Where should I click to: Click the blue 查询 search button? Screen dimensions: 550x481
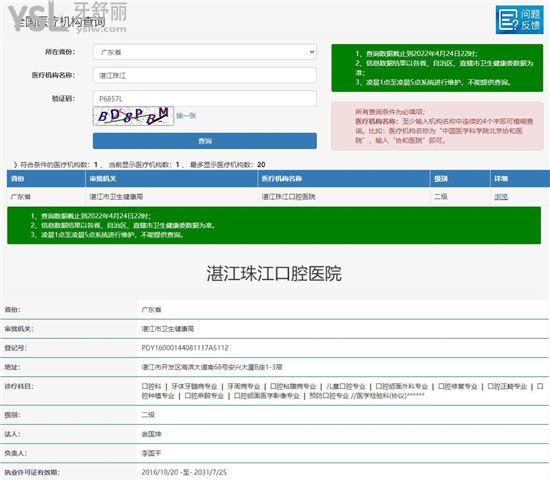pos(204,141)
